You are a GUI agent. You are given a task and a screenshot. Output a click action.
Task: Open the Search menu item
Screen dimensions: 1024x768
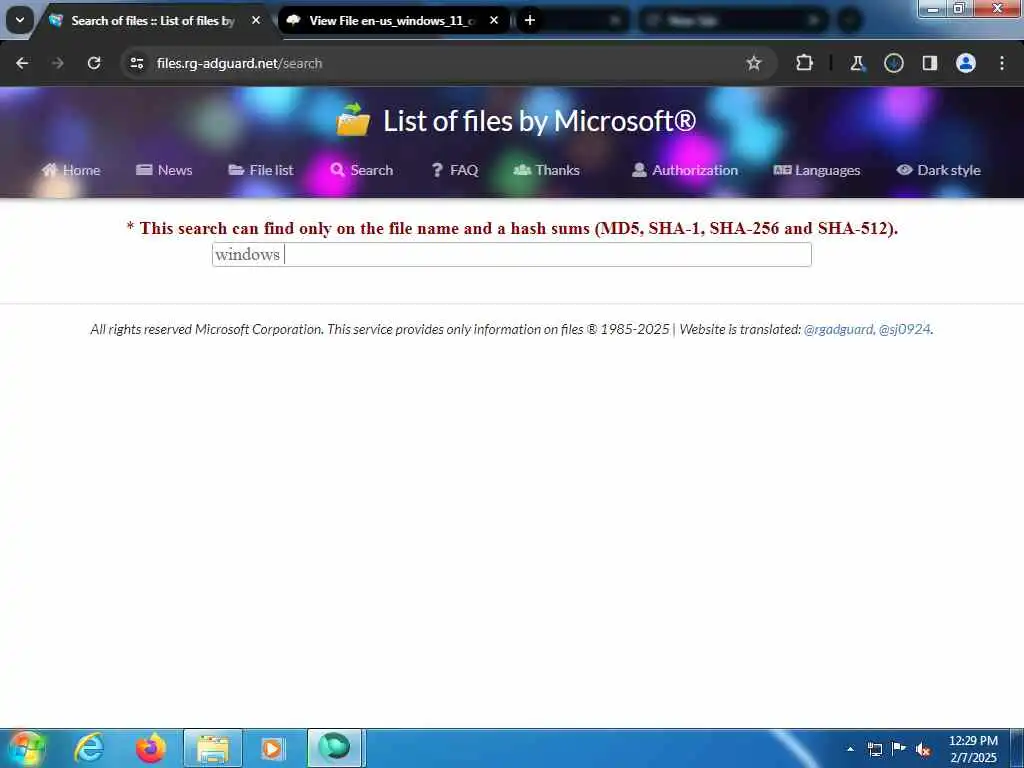(362, 170)
